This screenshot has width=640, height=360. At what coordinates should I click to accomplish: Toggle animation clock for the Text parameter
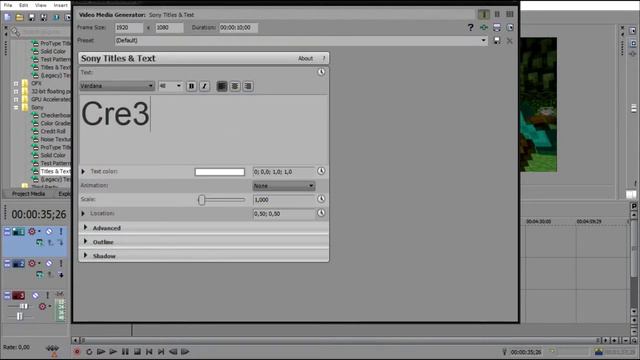pyautogui.click(x=321, y=72)
